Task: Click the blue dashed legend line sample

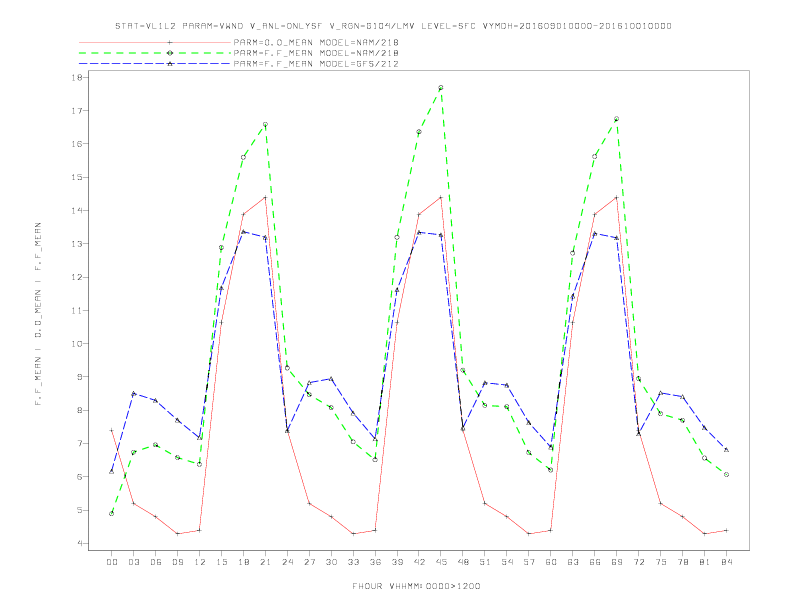Action: point(155,64)
